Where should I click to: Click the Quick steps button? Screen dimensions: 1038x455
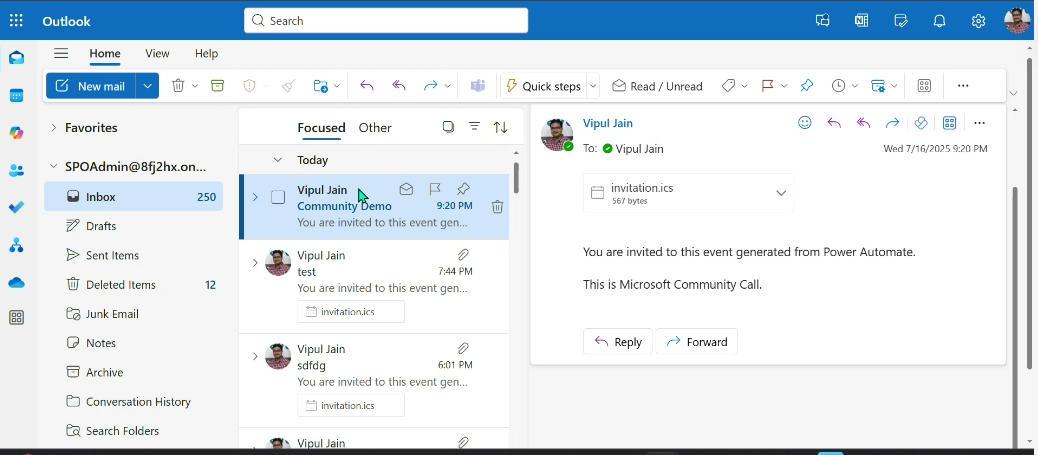click(543, 86)
